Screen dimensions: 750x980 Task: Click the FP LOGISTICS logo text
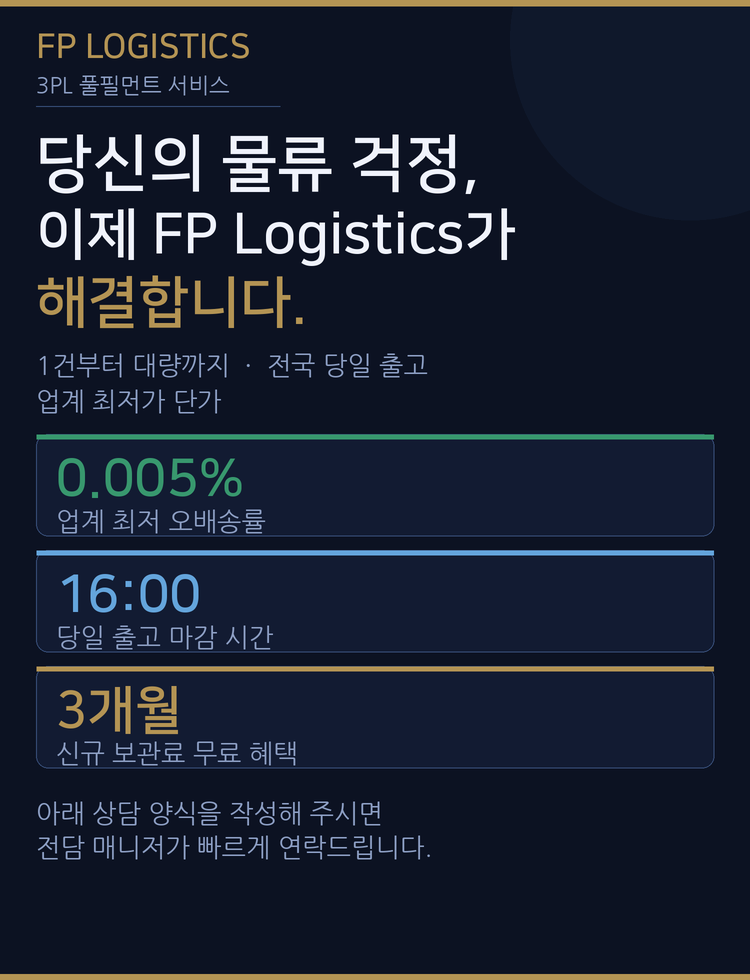143,46
